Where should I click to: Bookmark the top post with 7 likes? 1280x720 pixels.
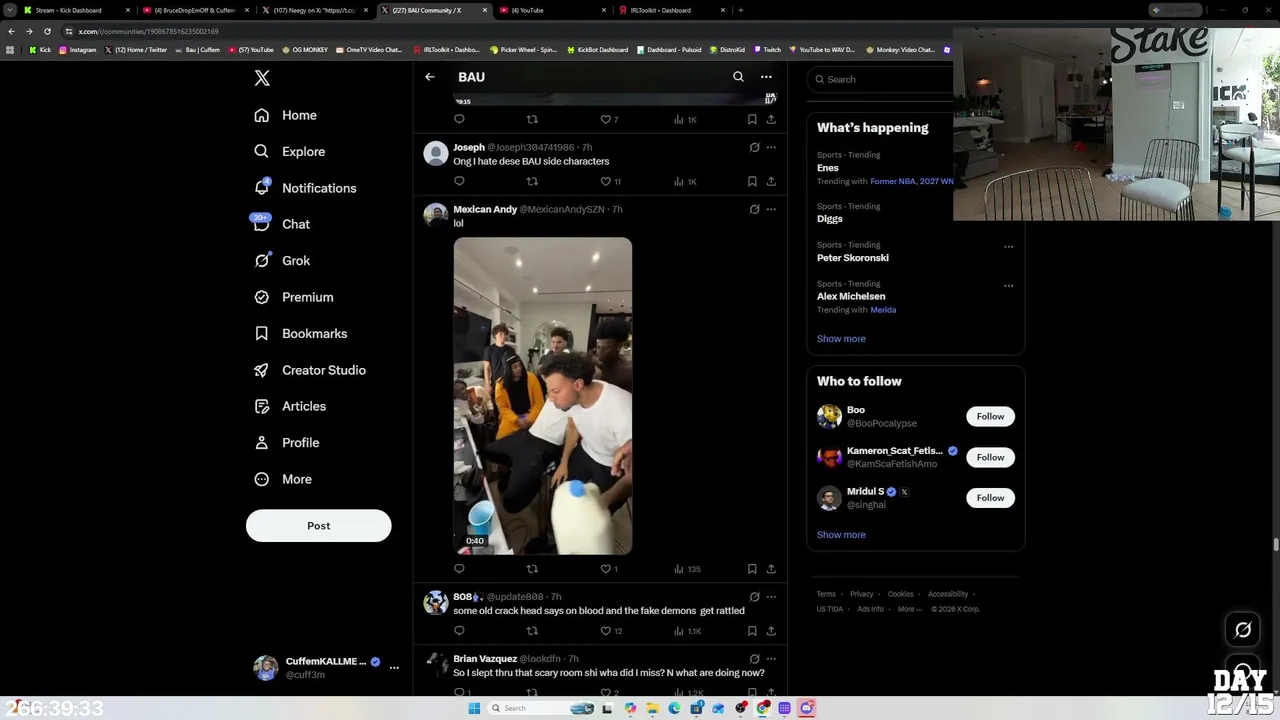coord(752,119)
